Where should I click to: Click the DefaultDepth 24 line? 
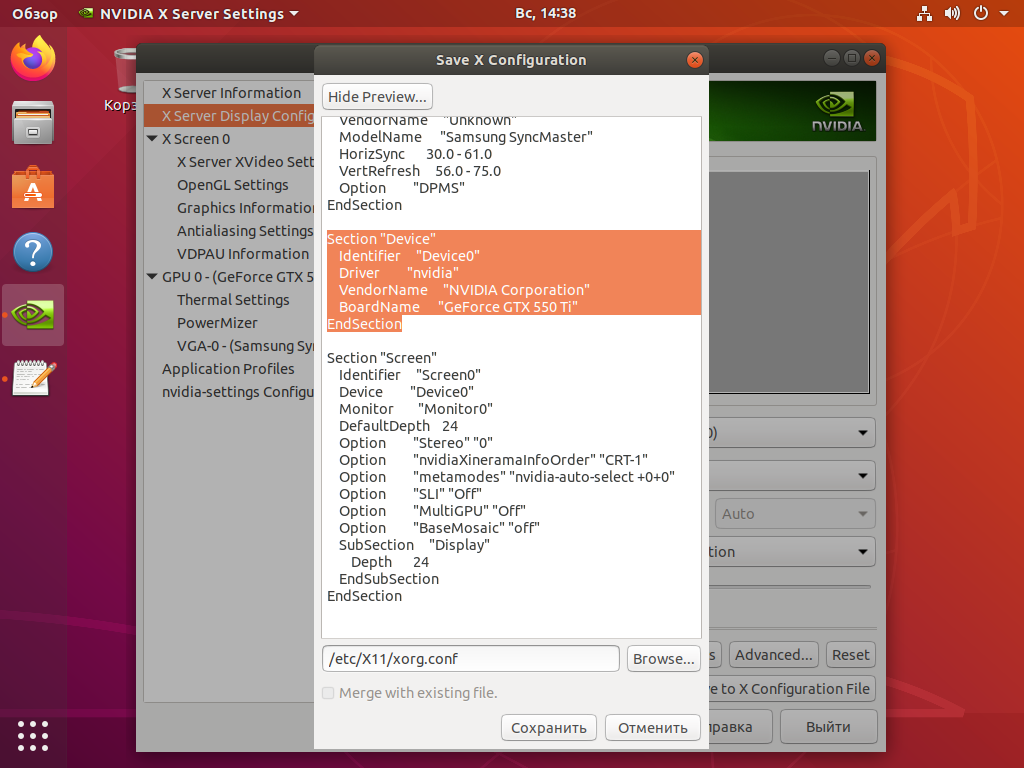(398, 426)
